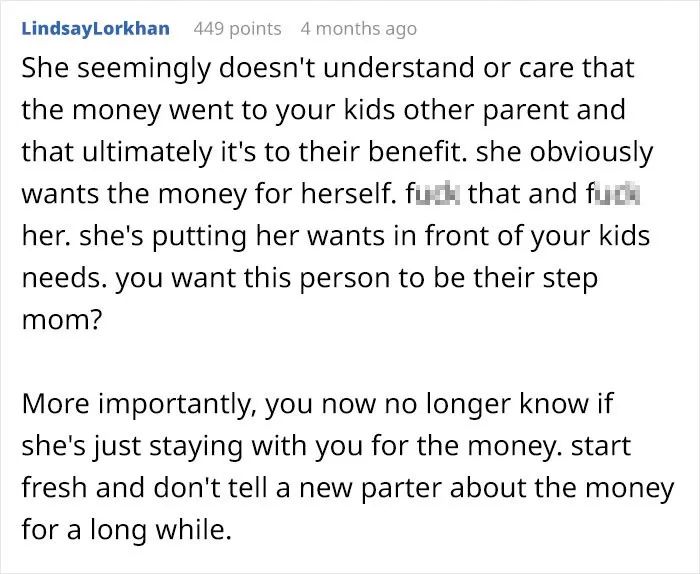Click 'More importantly,' starting the second paragraph

tap(138, 404)
